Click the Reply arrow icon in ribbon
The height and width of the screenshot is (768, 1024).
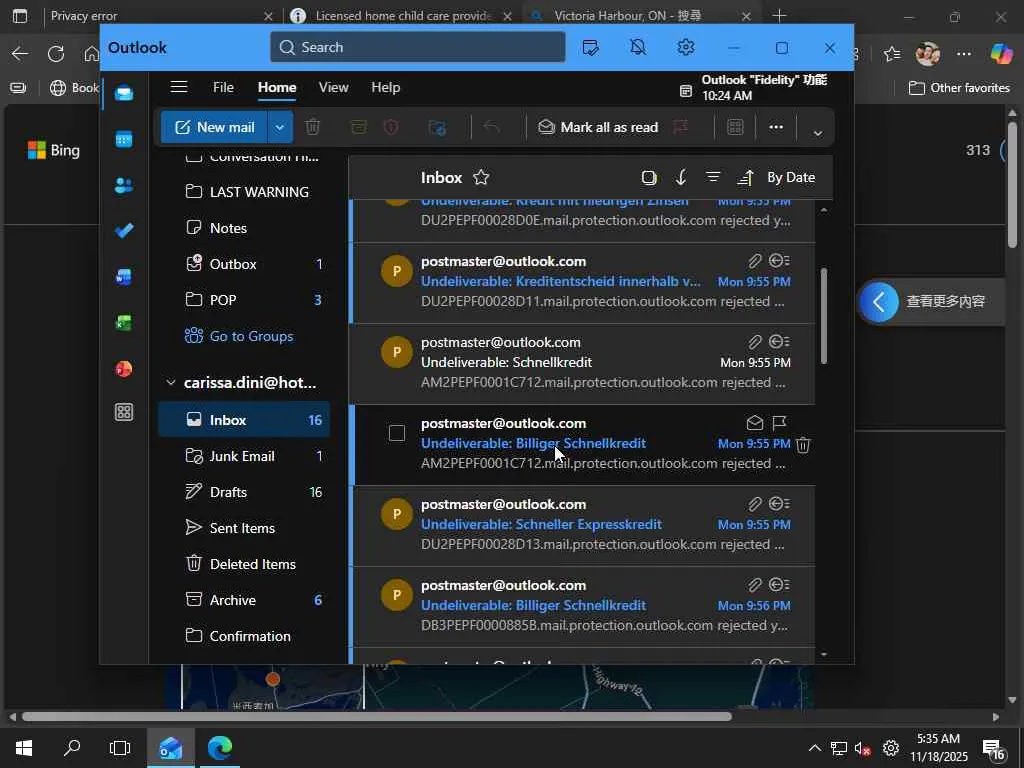(492, 126)
